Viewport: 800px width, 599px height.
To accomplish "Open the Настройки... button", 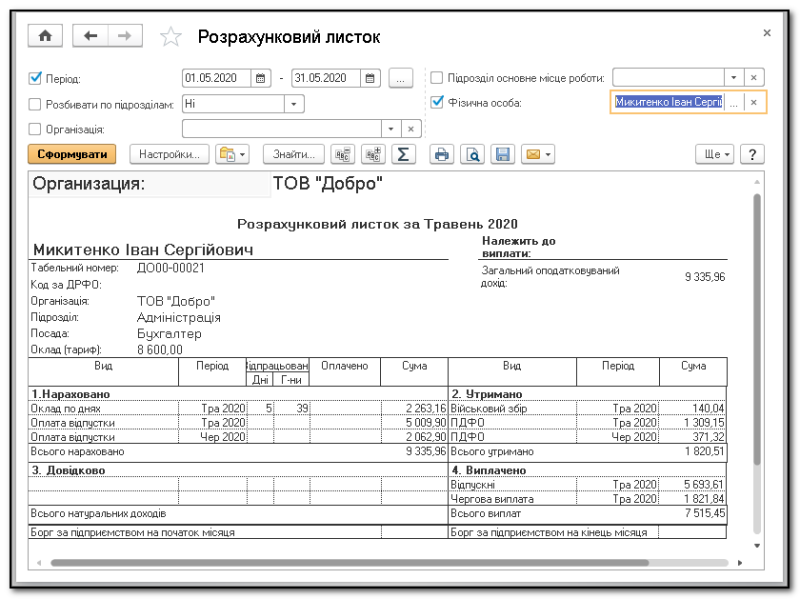I will (x=169, y=154).
